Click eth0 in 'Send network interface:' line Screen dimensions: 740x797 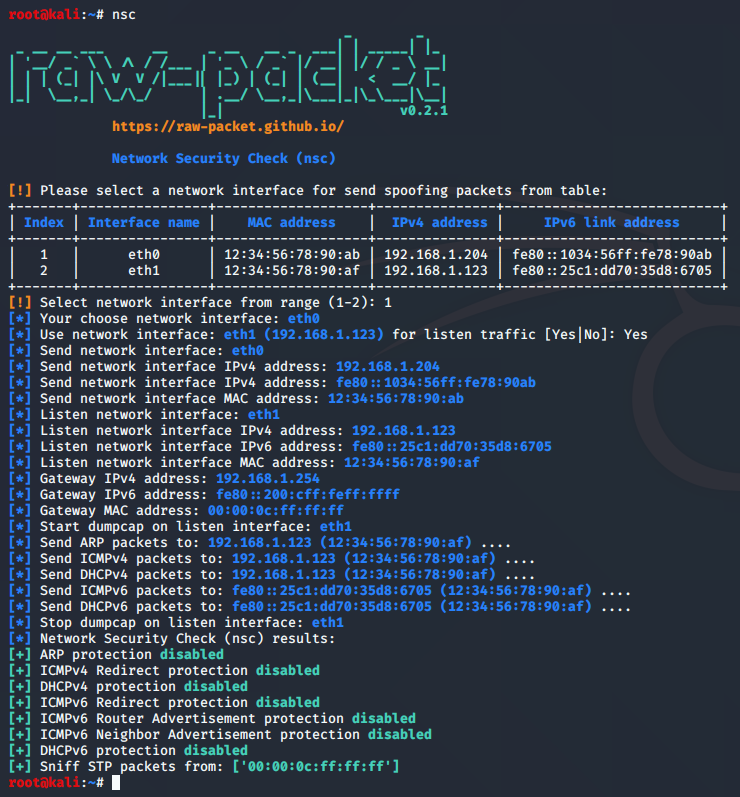coord(248,351)
